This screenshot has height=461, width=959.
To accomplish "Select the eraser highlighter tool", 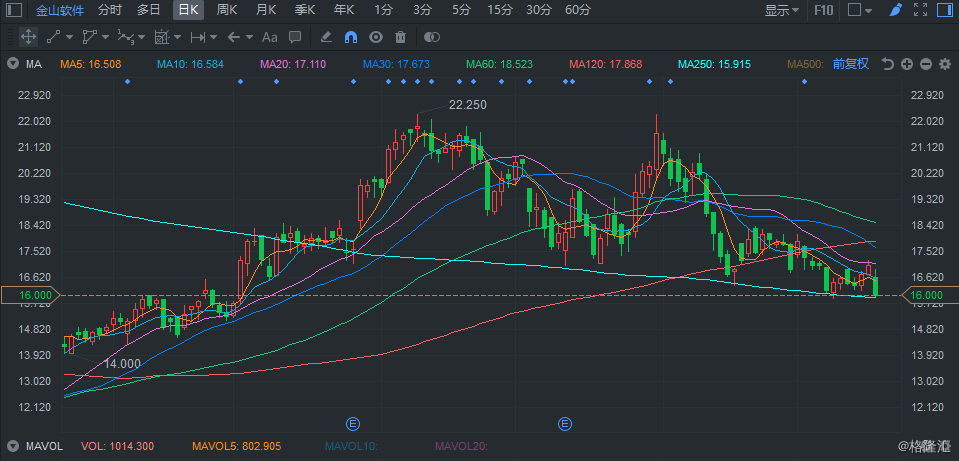I will click(326, 37).
